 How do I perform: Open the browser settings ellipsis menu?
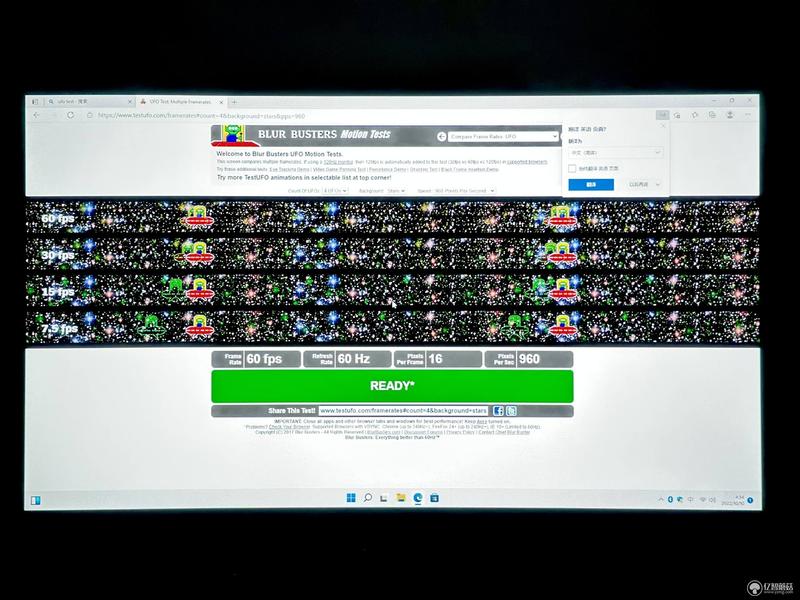747,115
